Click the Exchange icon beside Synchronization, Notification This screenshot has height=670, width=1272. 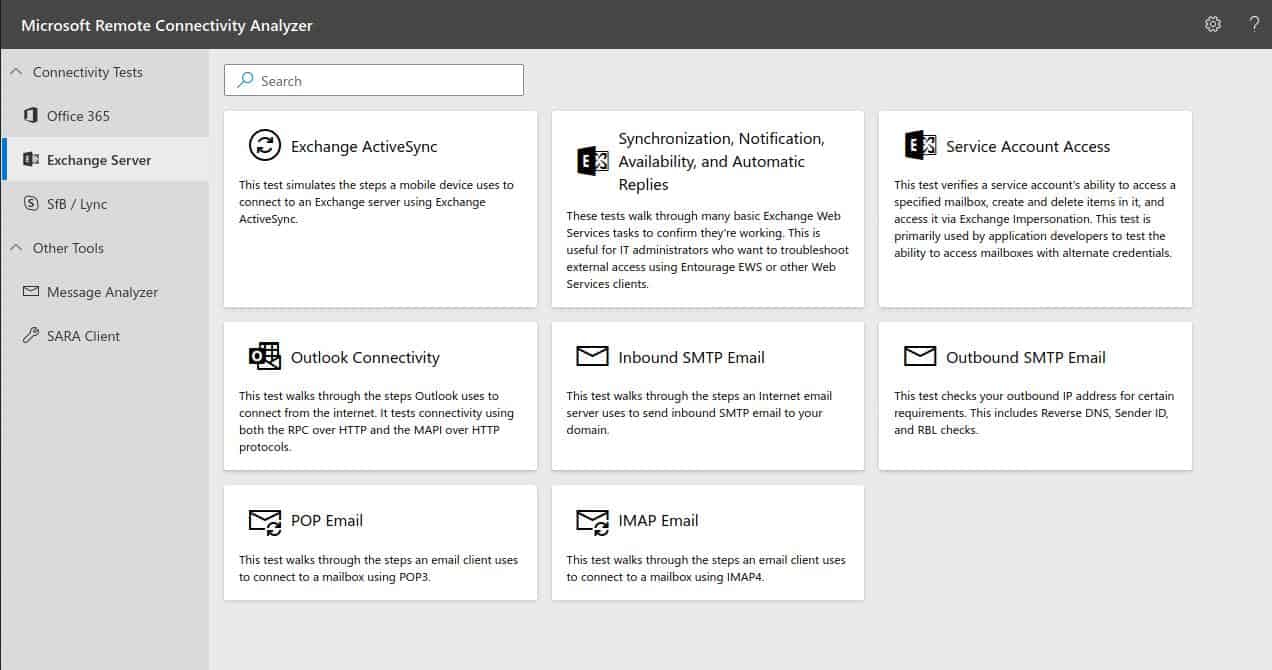pos(593,161)
